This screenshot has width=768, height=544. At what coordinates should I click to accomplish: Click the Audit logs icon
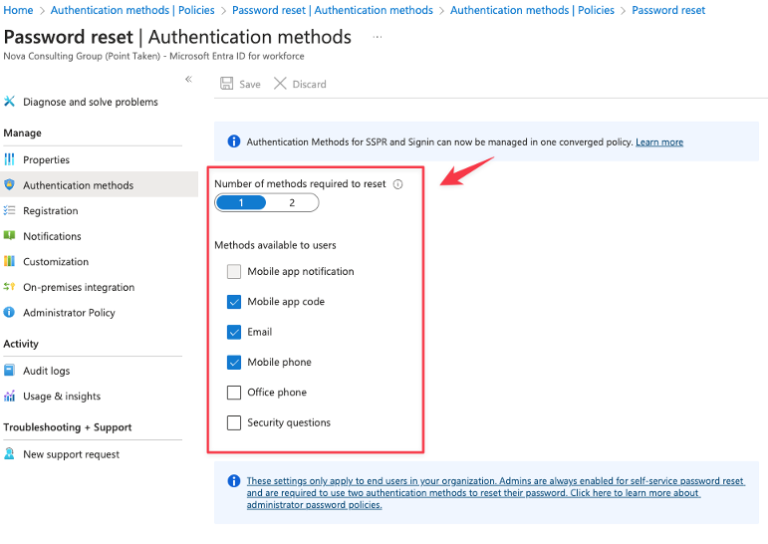pyautogui.click(x=10, y=371)
